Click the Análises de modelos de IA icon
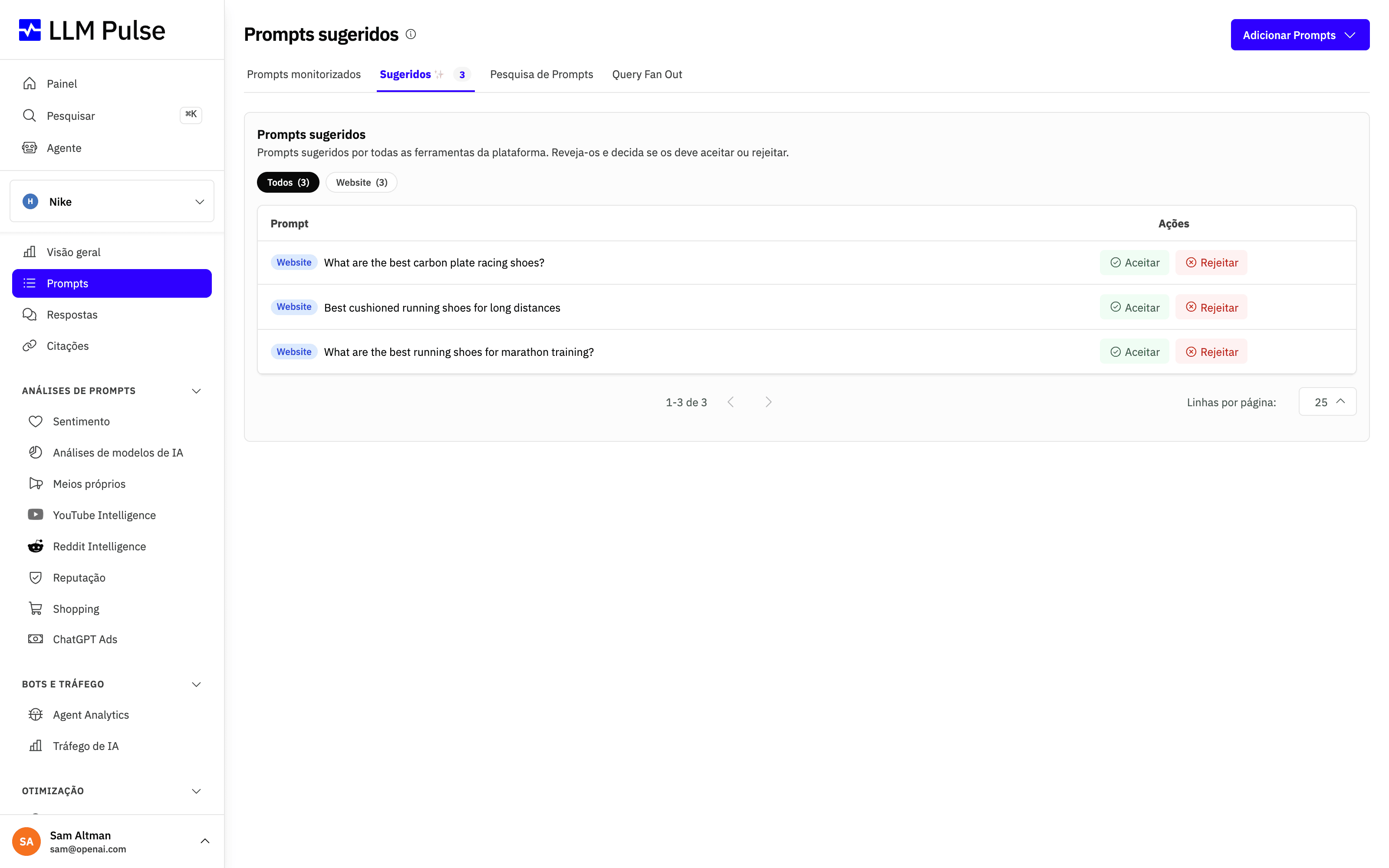The height and width of the screenshot is (868, 1389). click(x=36, y=452)
